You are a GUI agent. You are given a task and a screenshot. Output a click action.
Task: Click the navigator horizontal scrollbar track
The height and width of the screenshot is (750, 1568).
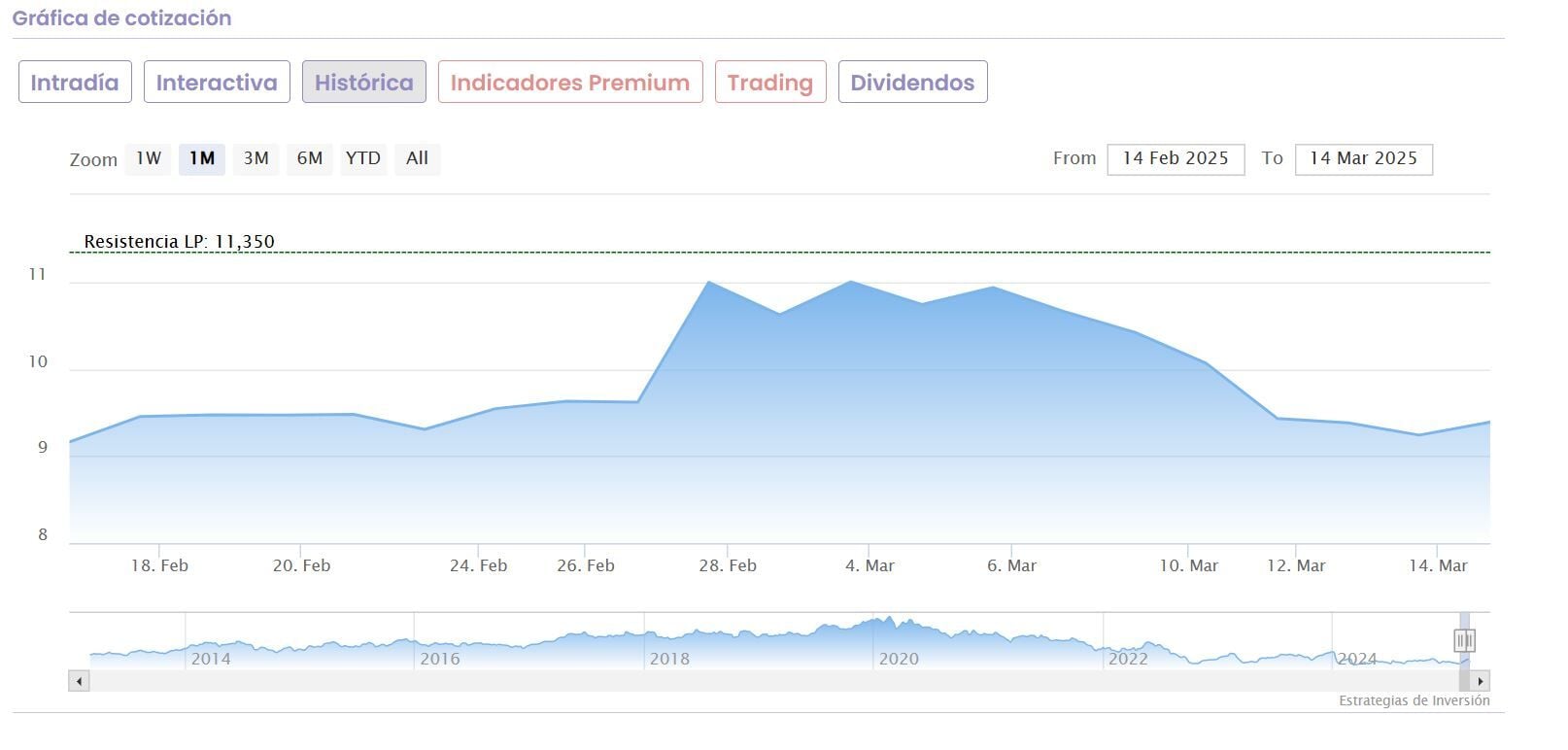(777, 681)
